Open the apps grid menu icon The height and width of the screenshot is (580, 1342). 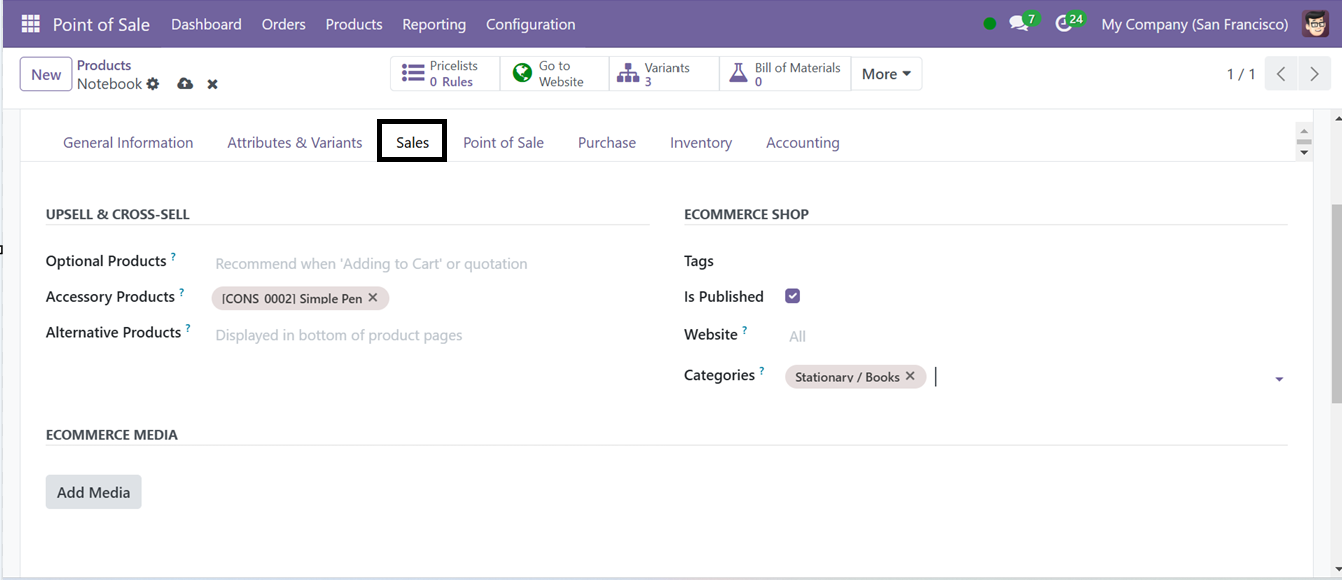(x=31, y=24)
